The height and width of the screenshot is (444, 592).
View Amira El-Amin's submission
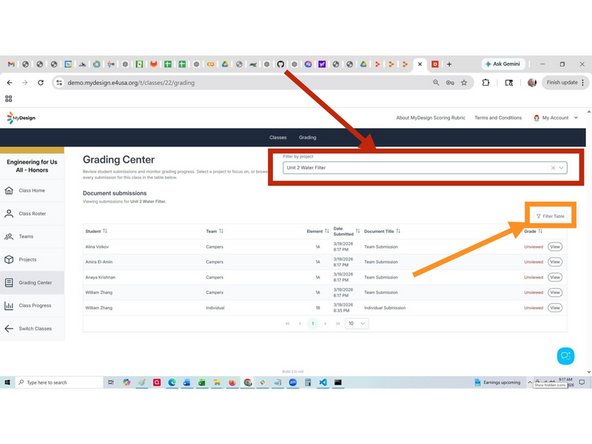[555, 262]
